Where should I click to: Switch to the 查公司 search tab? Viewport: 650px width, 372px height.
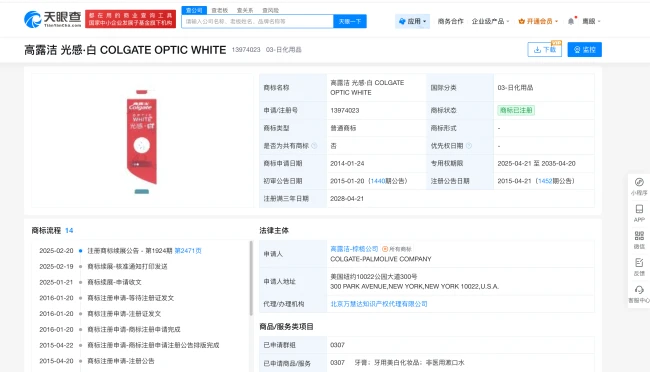194,10
